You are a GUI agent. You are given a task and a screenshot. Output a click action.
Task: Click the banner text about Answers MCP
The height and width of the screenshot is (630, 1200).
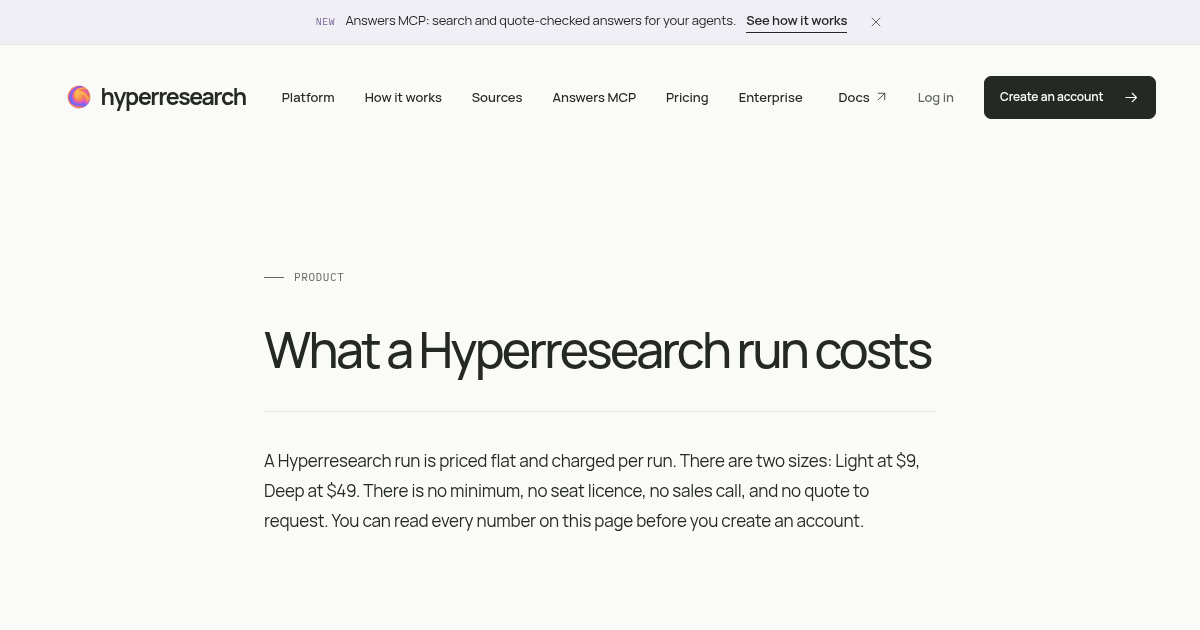[x=540, y=21]
